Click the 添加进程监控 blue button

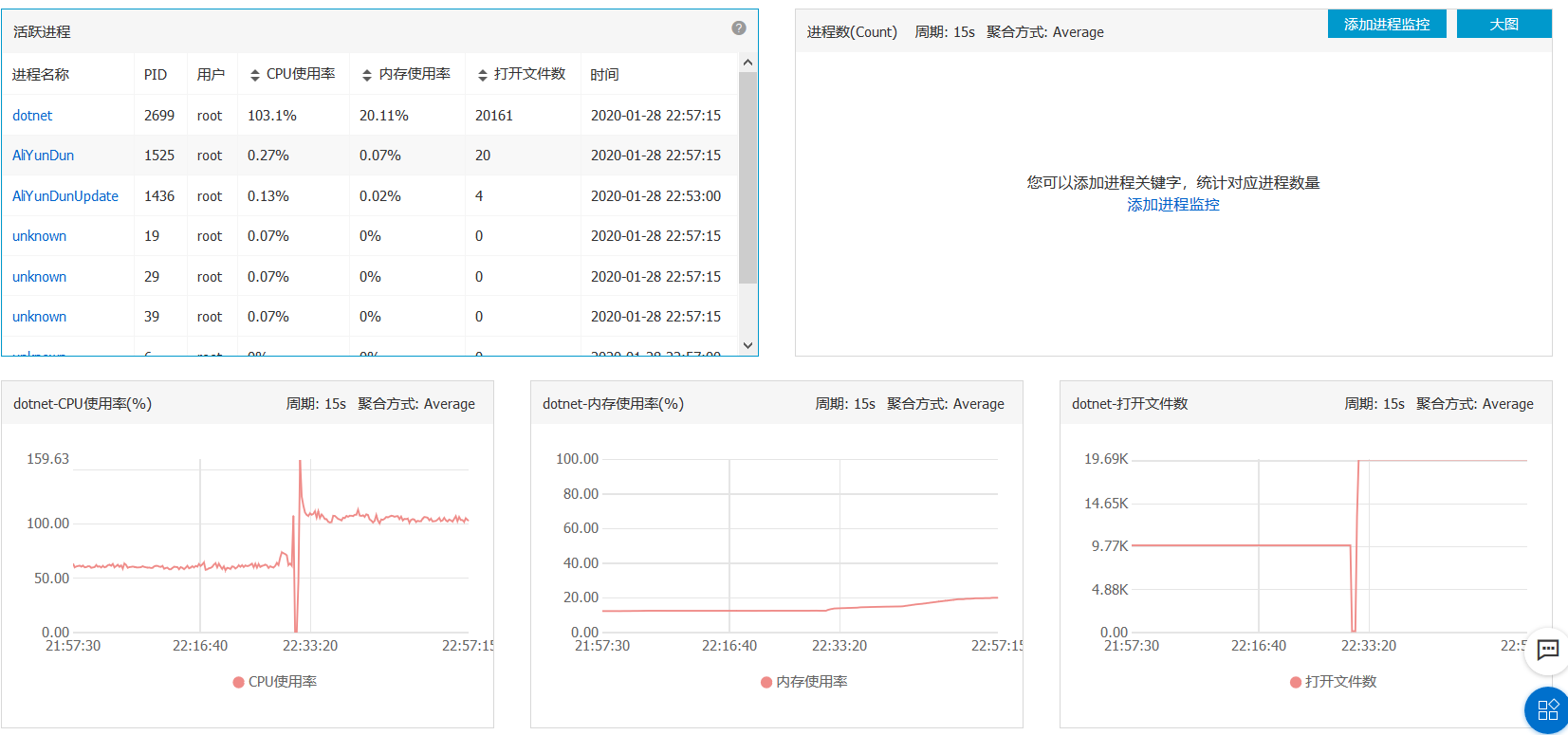(1387, 24)
